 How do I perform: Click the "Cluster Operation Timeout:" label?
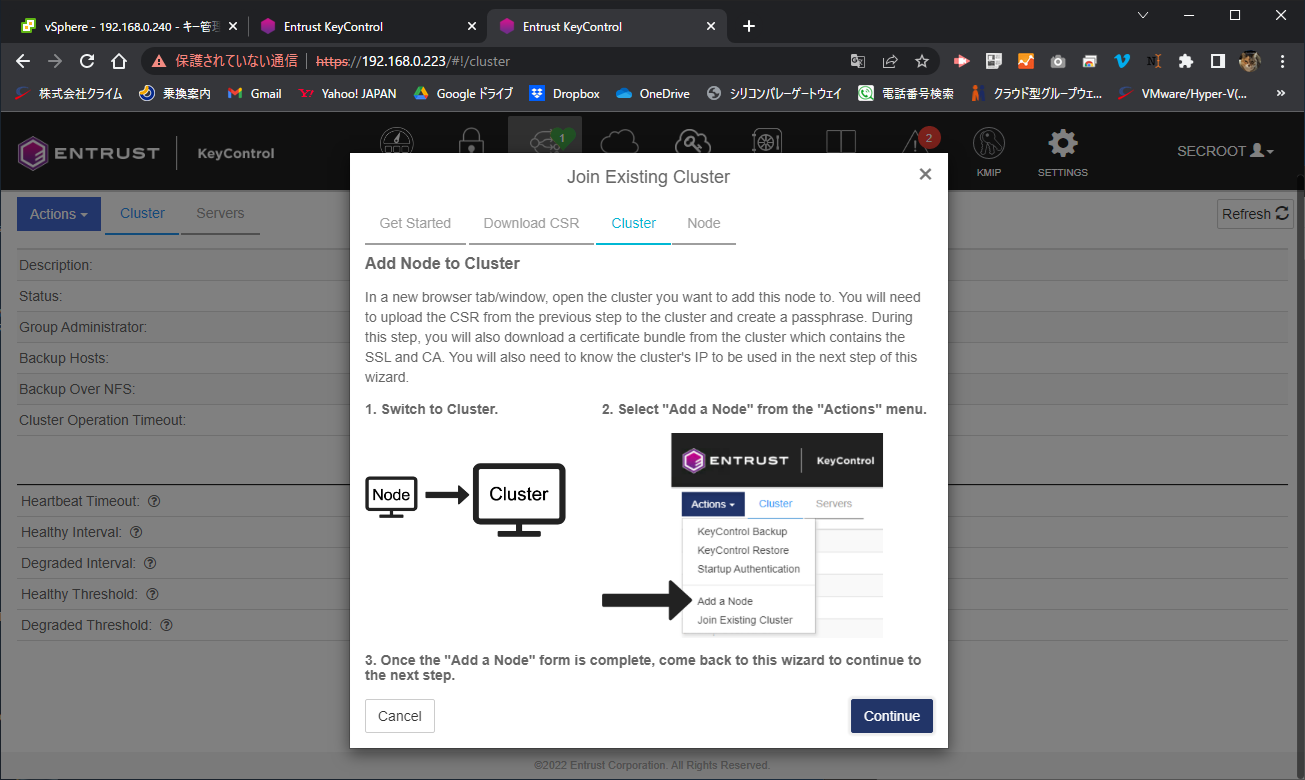(x=102, y=420)
